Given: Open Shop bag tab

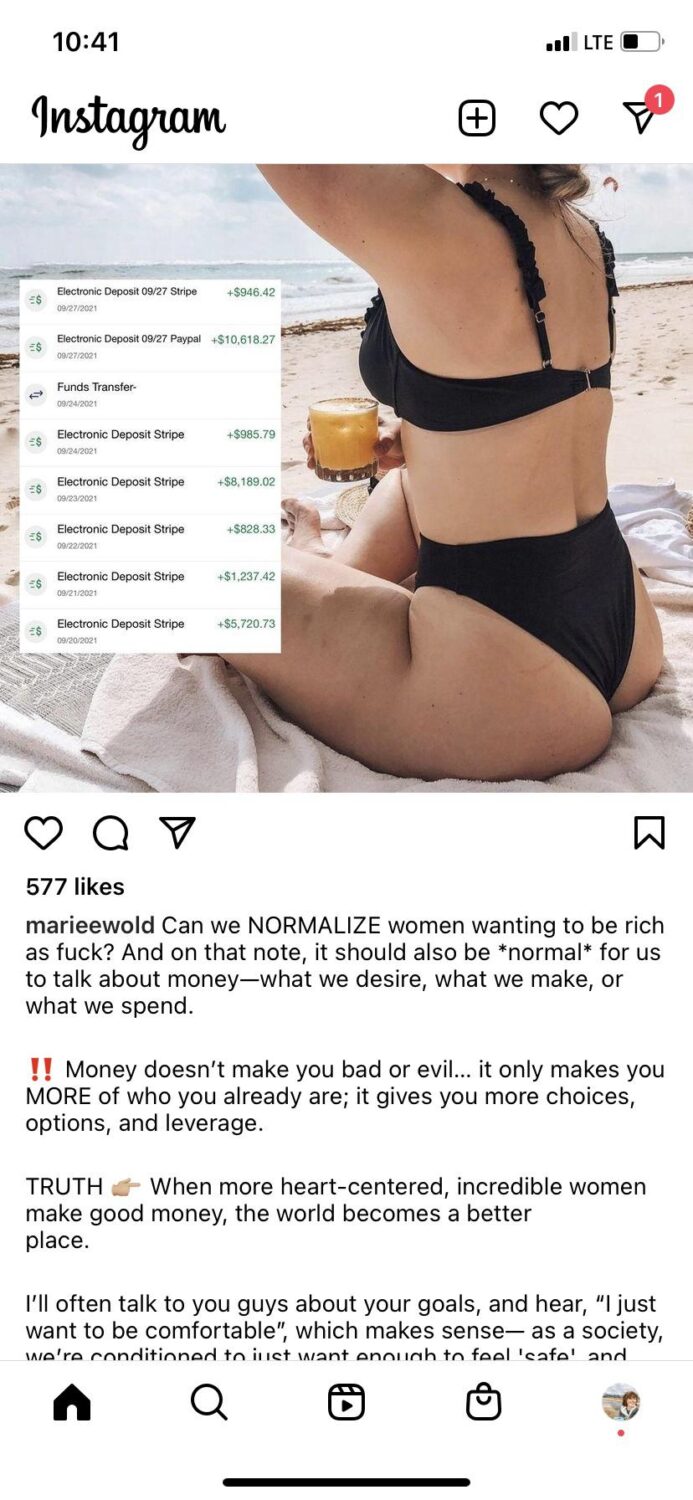Looking at the screenshot, I should [484, 1403].
